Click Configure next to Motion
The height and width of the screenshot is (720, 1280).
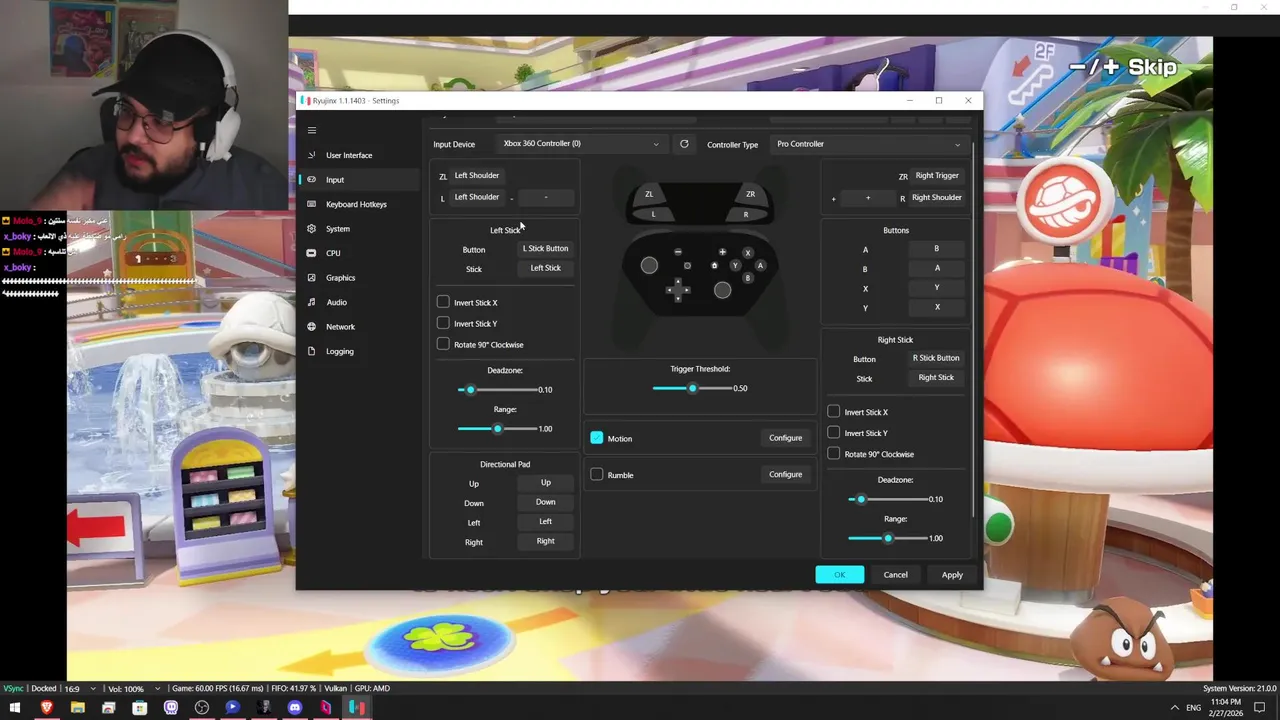pyautogui.click(x=785, y=438)
